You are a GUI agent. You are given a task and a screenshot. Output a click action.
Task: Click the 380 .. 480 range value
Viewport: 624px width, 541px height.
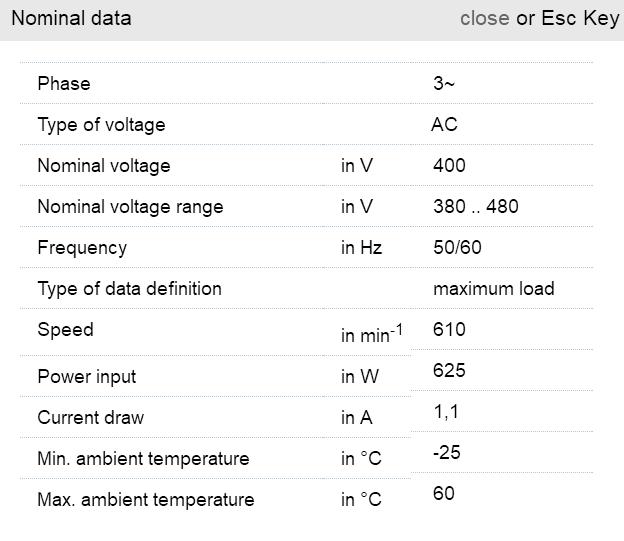476,207
